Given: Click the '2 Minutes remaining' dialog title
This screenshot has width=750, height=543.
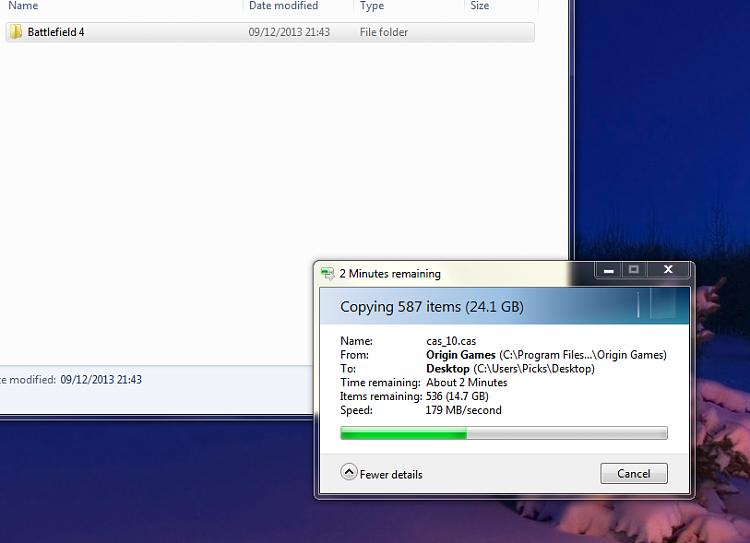Looking at the screenshot, I should click(390, 274).
